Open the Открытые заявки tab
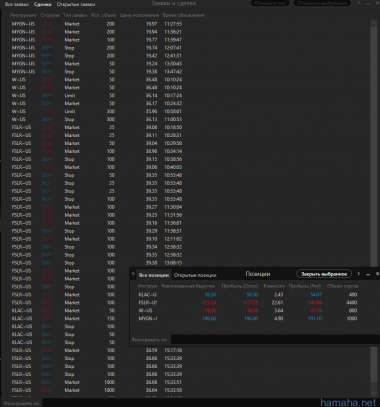Image resolution: width=380 pixels, height=407 pixels. [x=76, y=4]
